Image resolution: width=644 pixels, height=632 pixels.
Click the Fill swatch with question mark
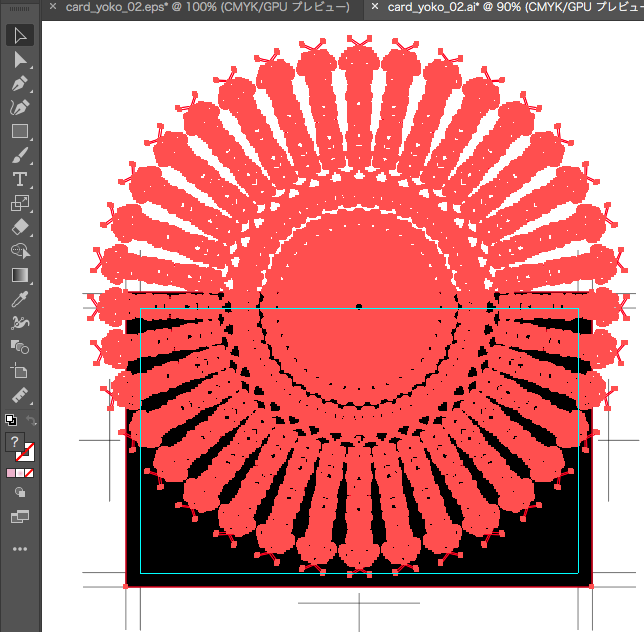click(x=15, y=441)
